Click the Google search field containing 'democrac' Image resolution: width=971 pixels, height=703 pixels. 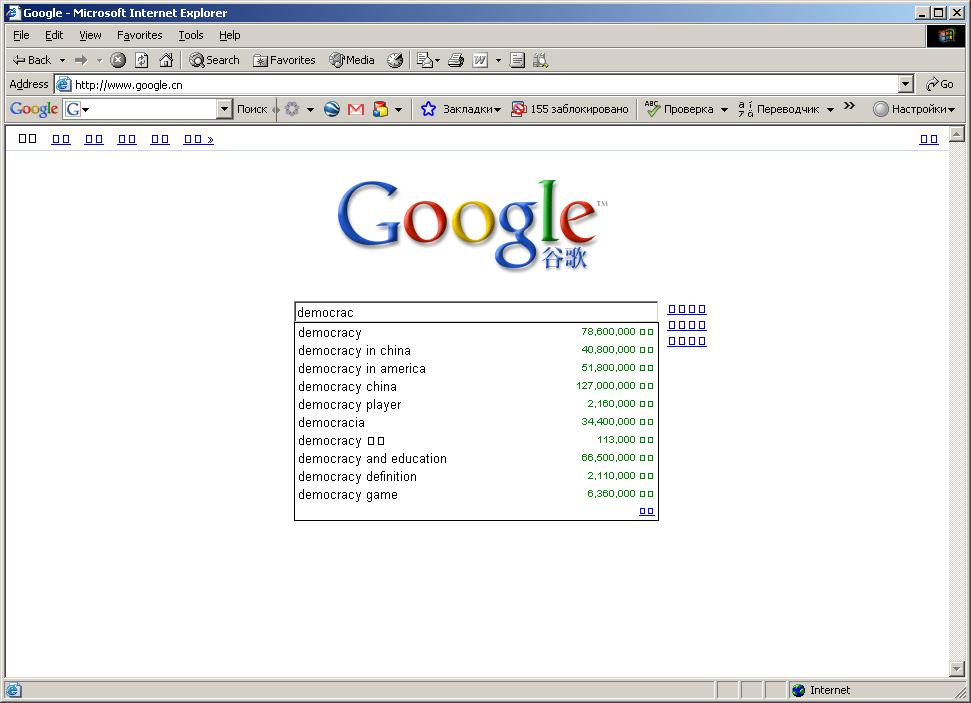coord(476,312)
